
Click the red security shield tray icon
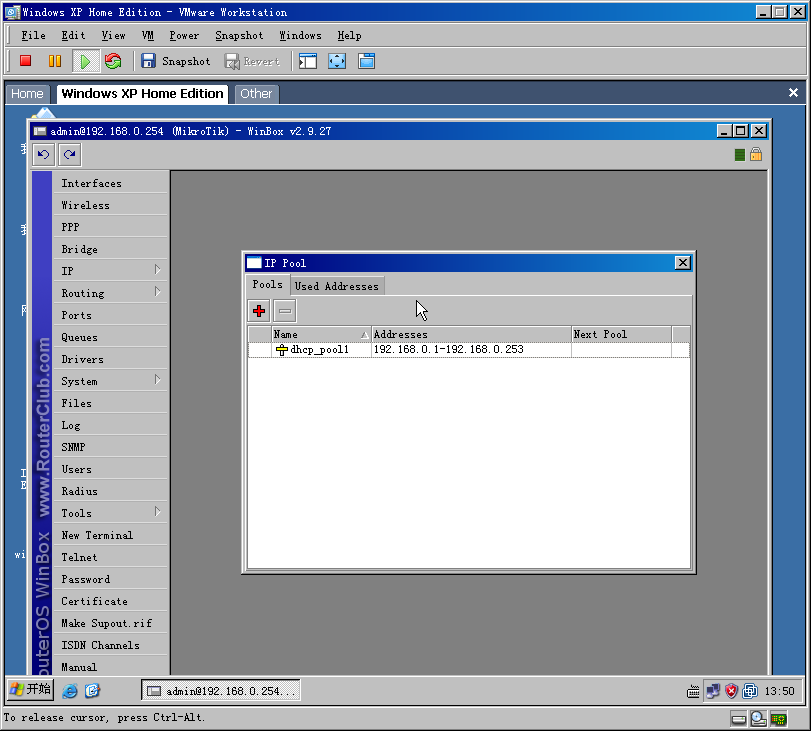(x=731, y=691)
